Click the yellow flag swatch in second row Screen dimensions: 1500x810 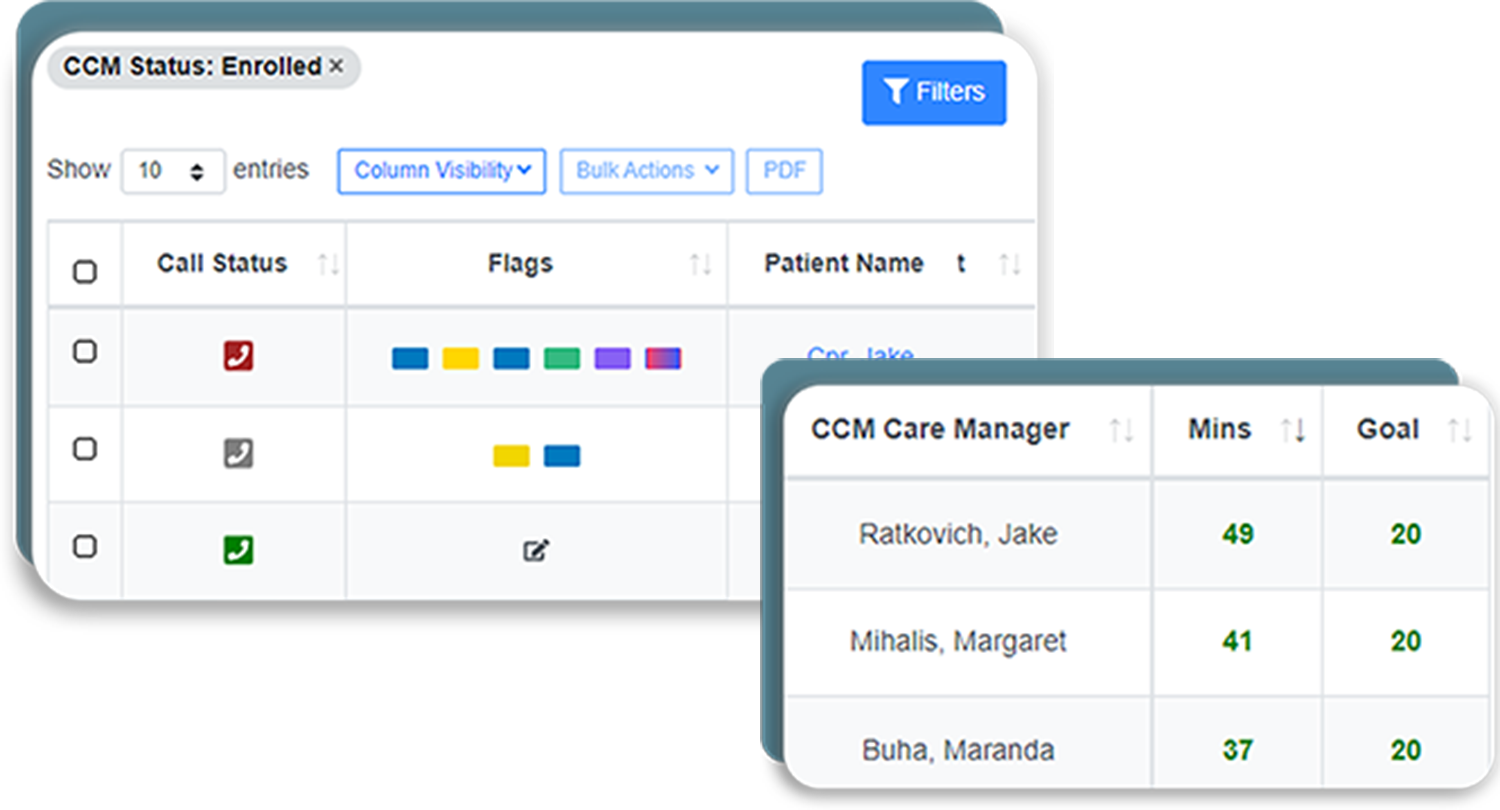pos(511,454)
